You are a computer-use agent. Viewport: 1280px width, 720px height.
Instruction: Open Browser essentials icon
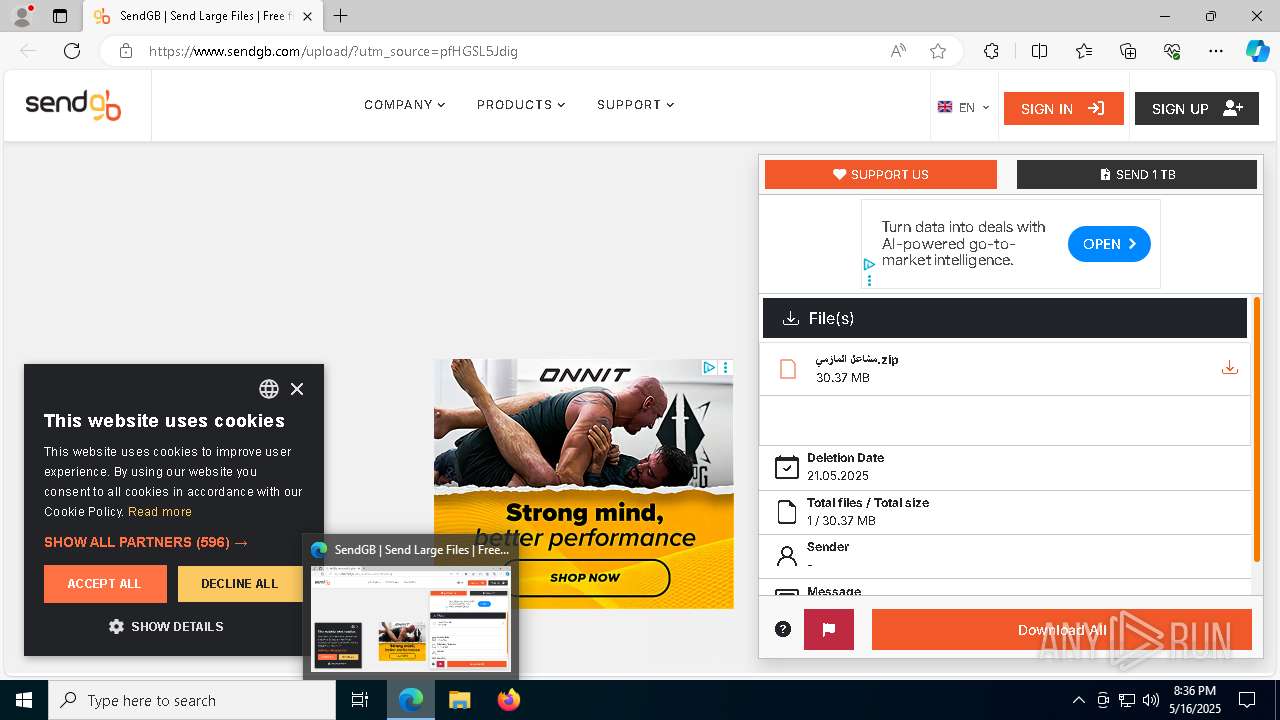click(1173, 51)
